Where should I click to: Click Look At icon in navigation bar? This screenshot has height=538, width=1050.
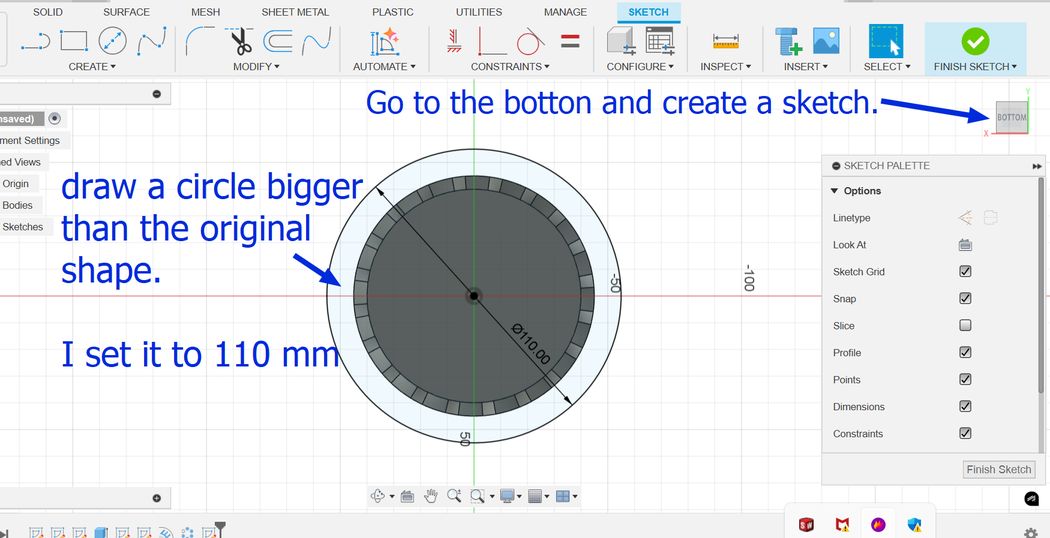point(406,496)
